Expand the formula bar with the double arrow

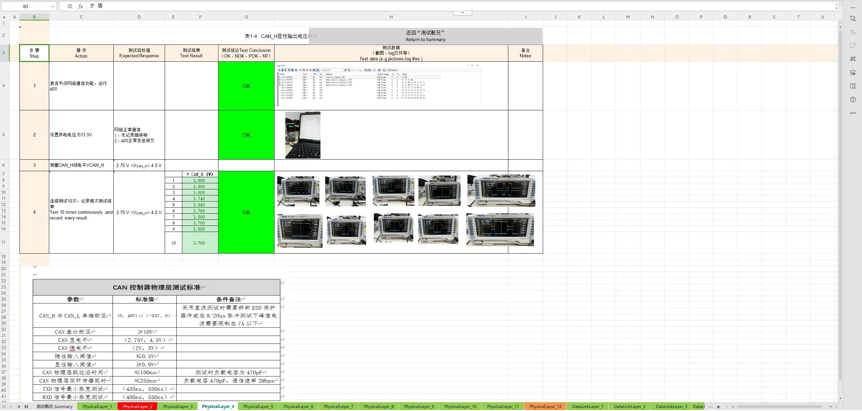pyautogui.click(x=836, y=6)
